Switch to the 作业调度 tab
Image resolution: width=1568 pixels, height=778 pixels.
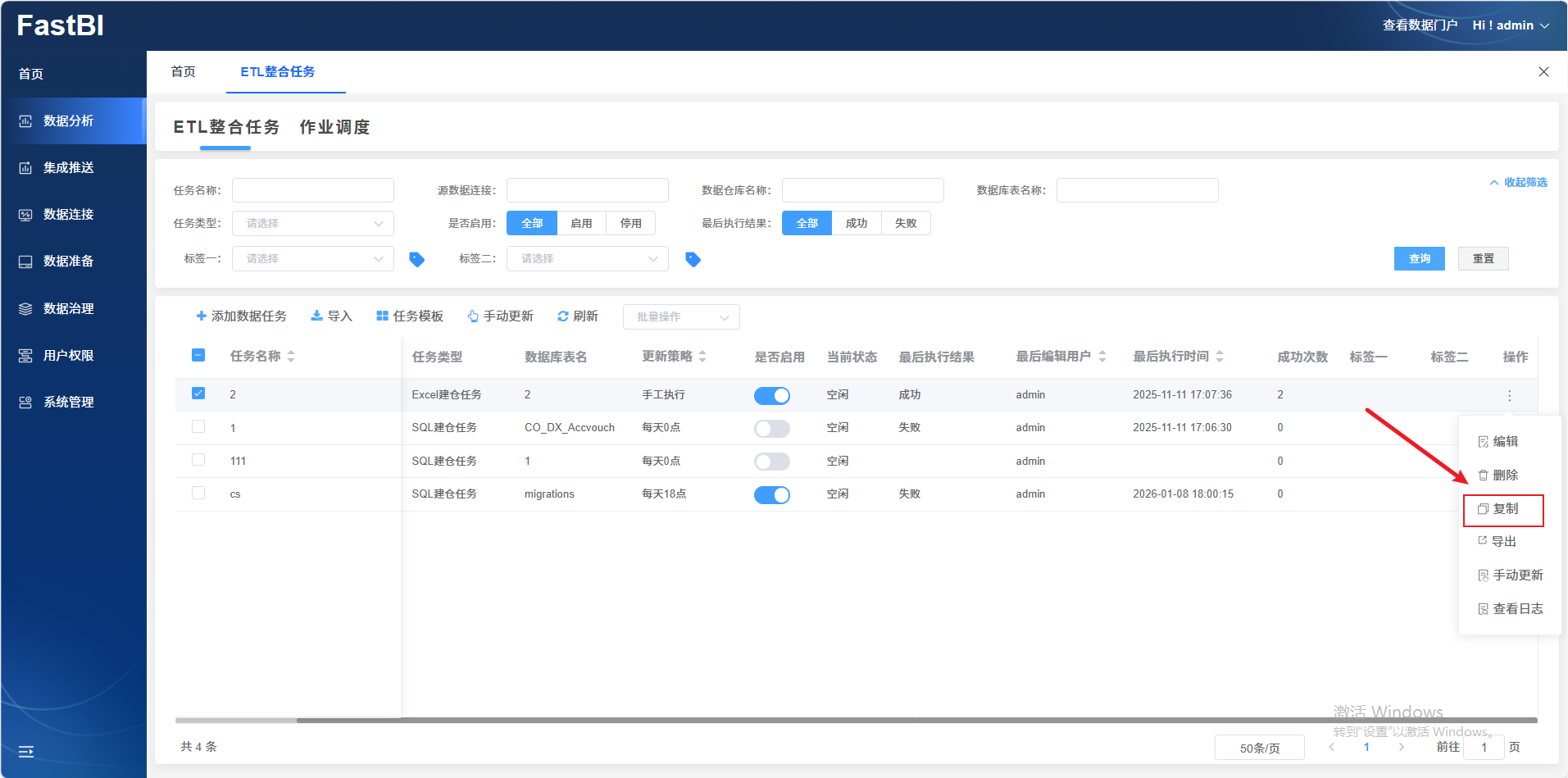pos(334,127)
